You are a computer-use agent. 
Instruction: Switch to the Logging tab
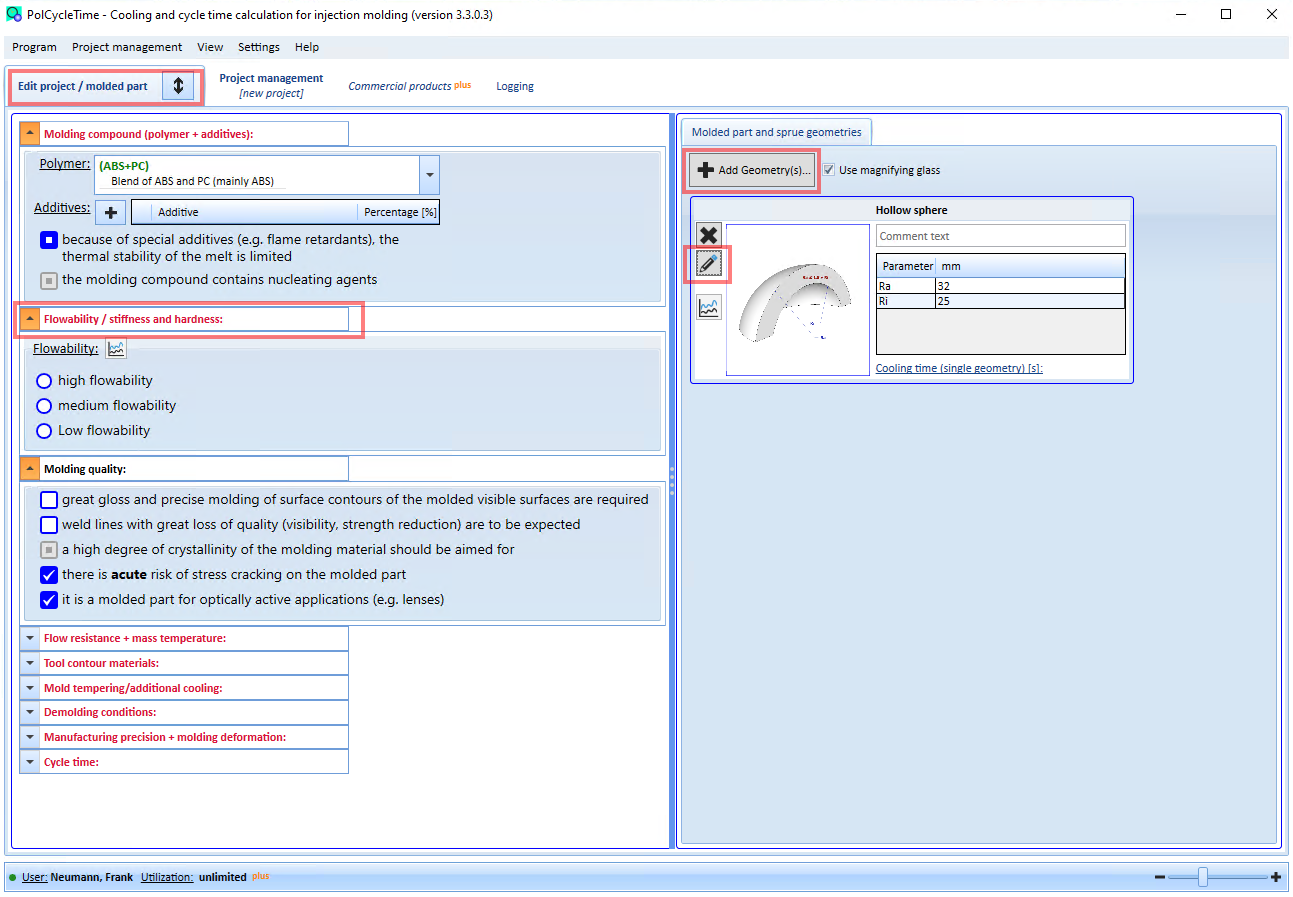coord(515,86)
